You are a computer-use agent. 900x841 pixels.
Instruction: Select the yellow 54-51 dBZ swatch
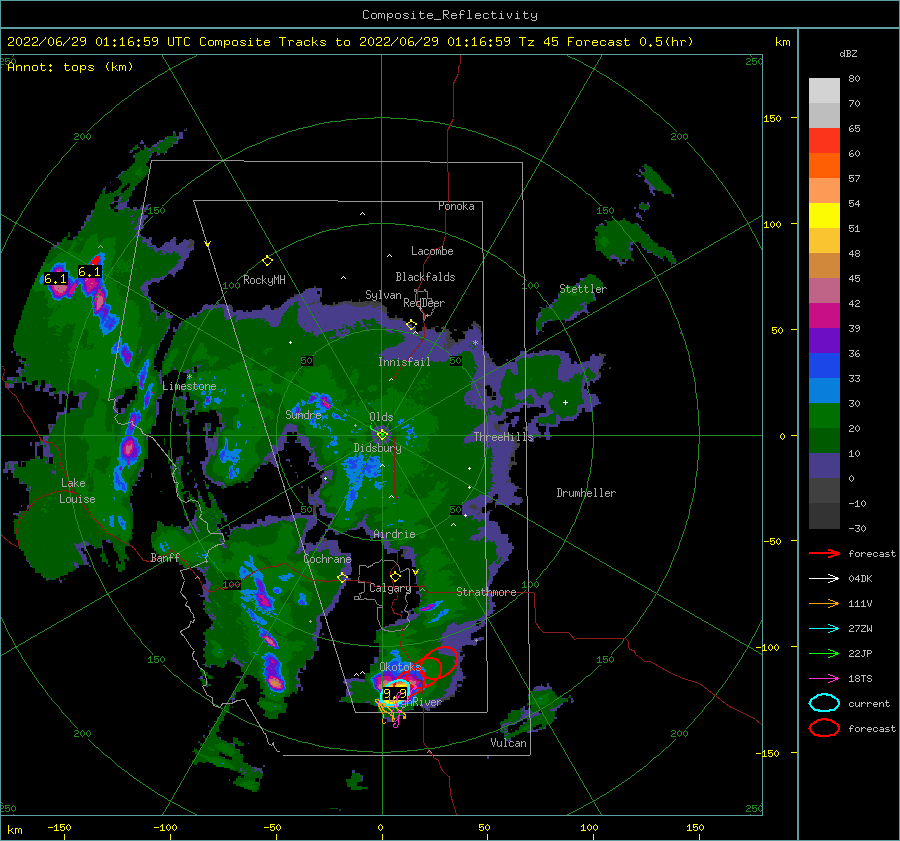pos(824,216)
